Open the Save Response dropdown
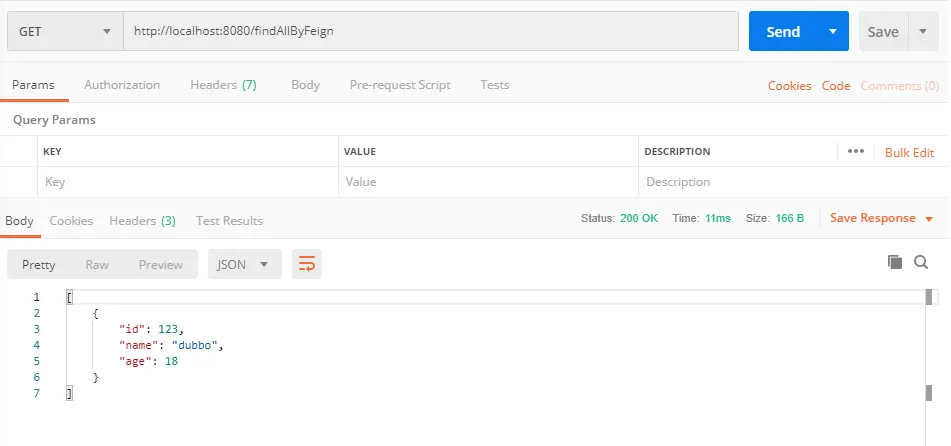Image resolution: width=951 pixels, height=446 pixels. [x=881, y=218]
